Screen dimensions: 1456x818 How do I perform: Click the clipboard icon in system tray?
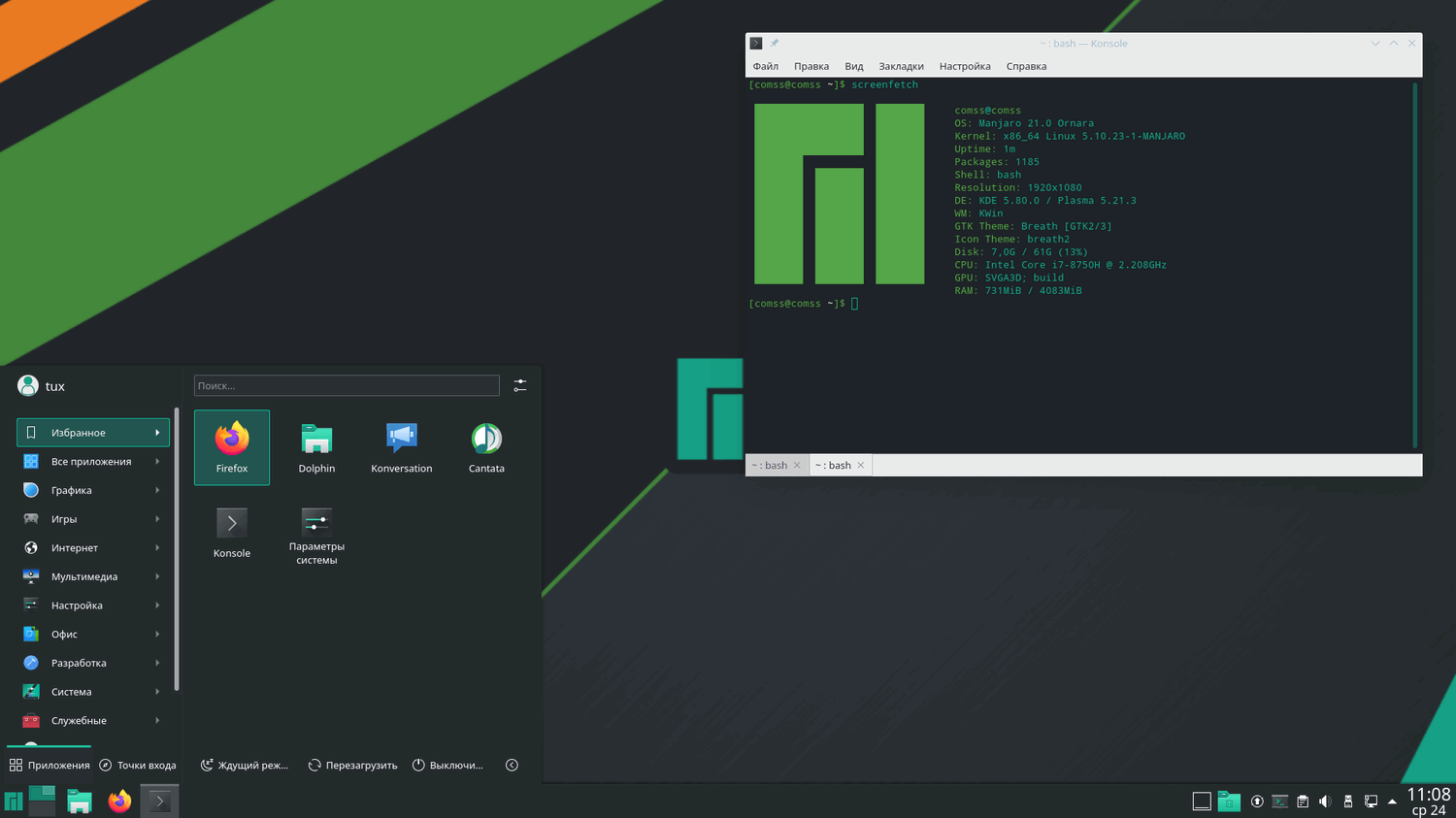(1303, 802)
